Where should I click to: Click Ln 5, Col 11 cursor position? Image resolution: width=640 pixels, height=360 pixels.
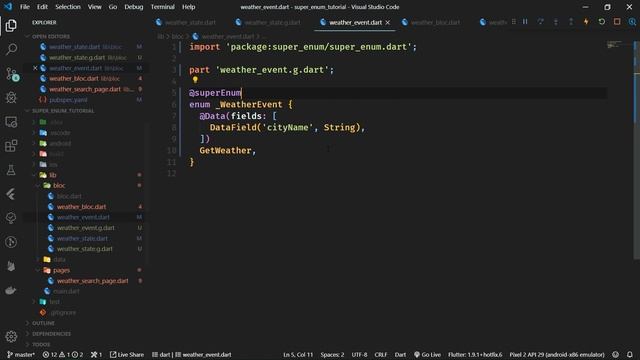pyautogui.click(x=298, y=354)
